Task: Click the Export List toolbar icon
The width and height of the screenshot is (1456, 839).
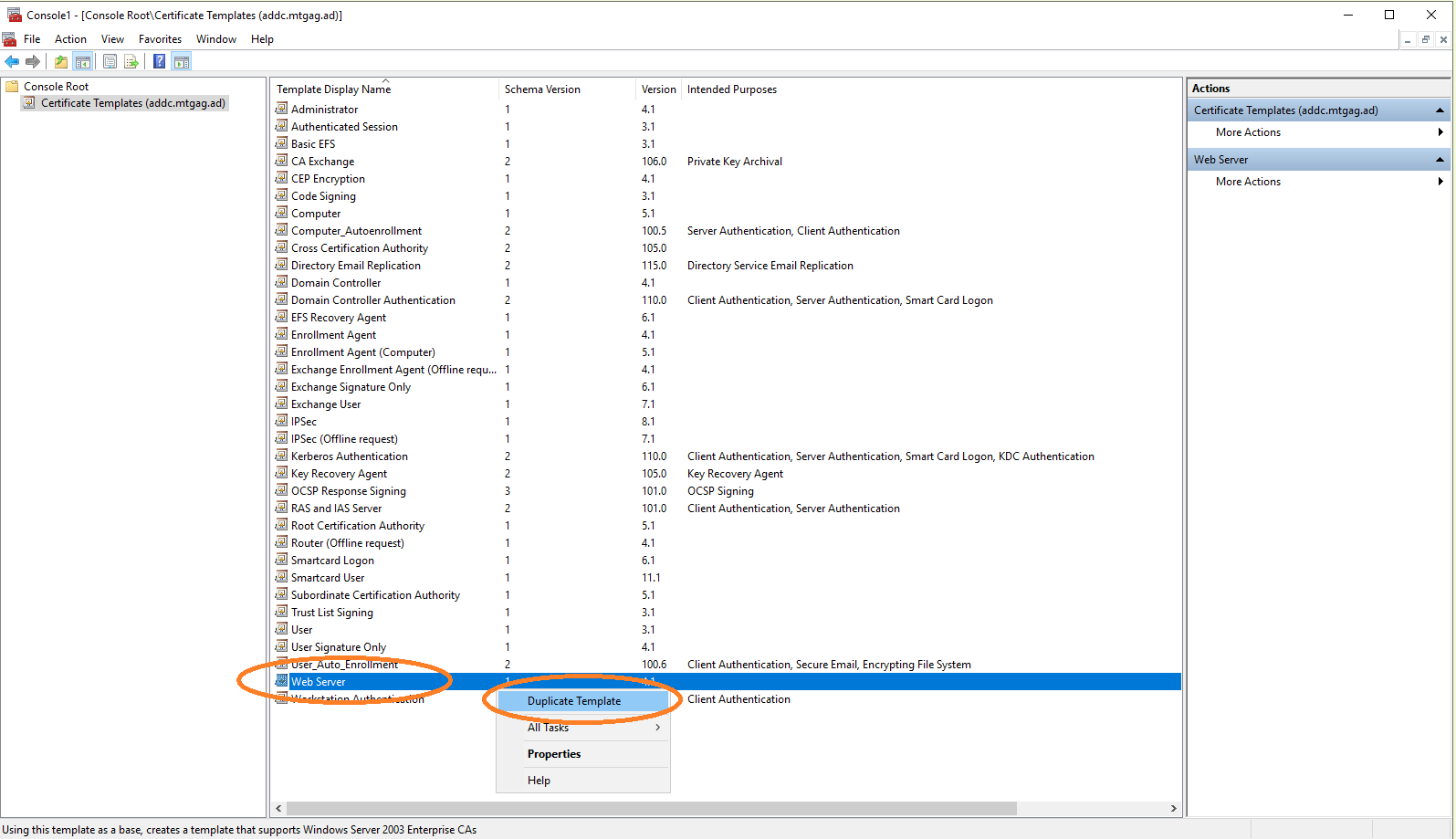Action: pos(131,61)
